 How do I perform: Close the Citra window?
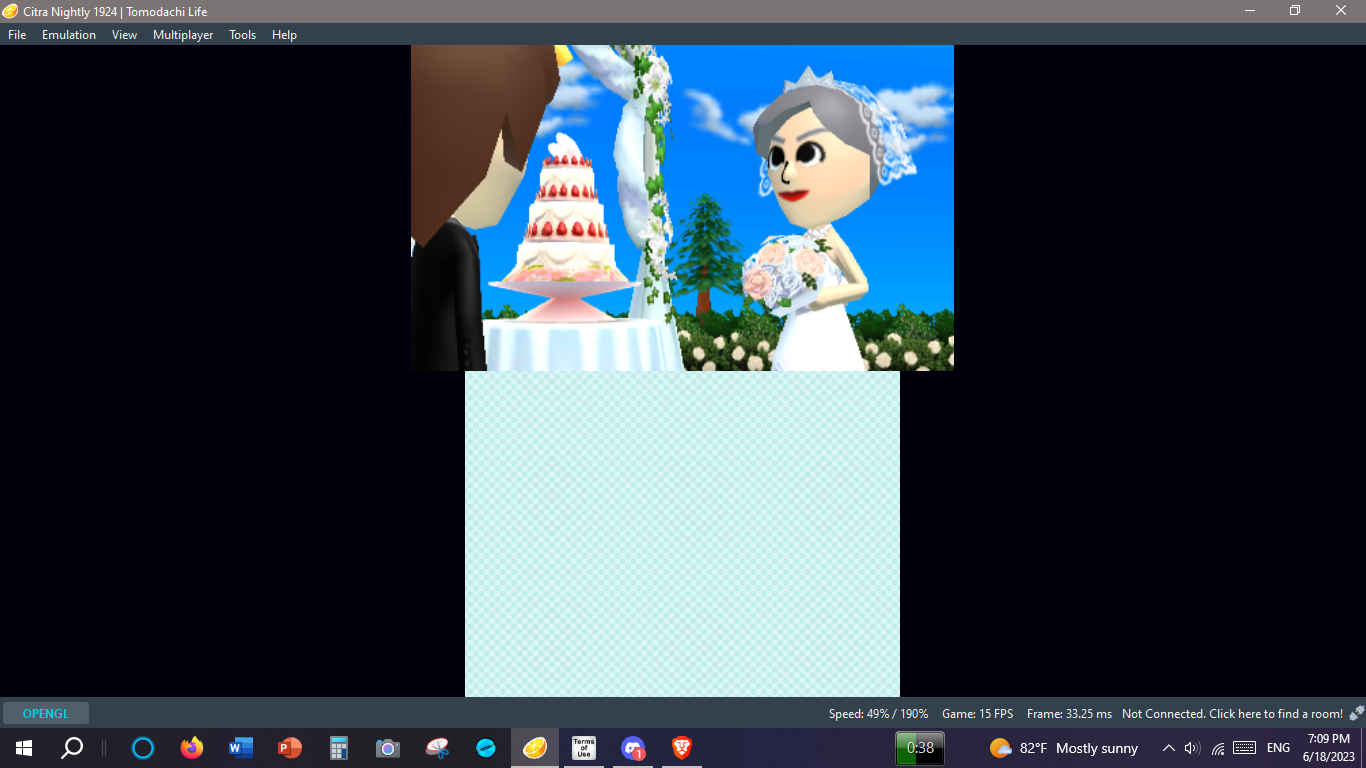pyautogui.click(x=1341, y=11)
